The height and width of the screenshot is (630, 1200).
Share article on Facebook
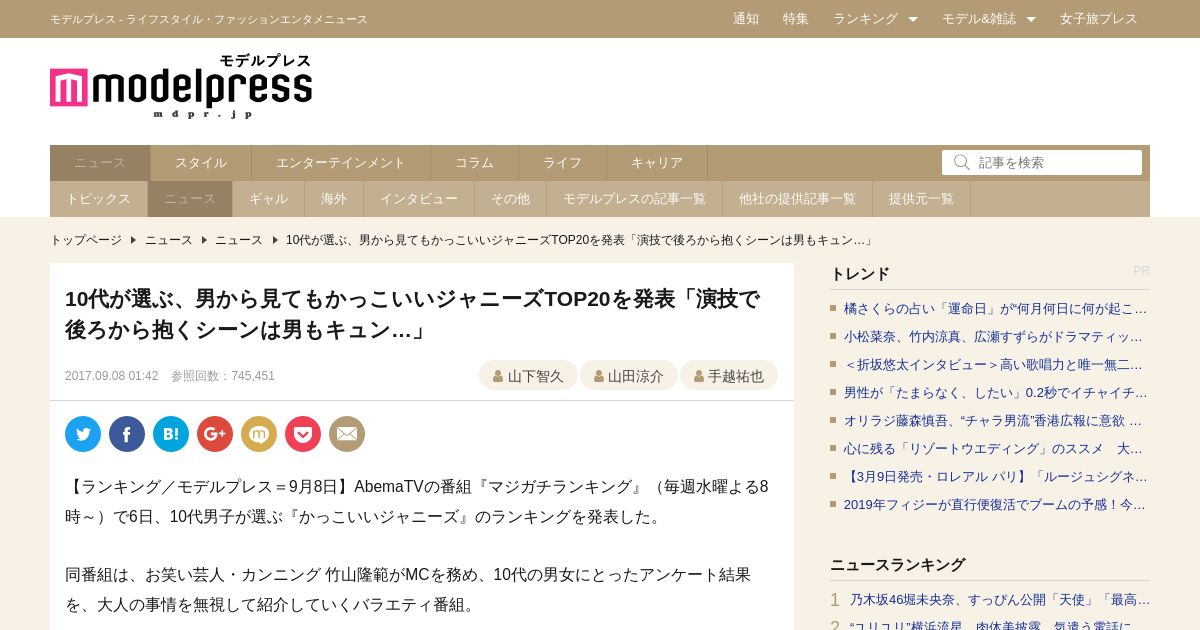tap(127, 434)
